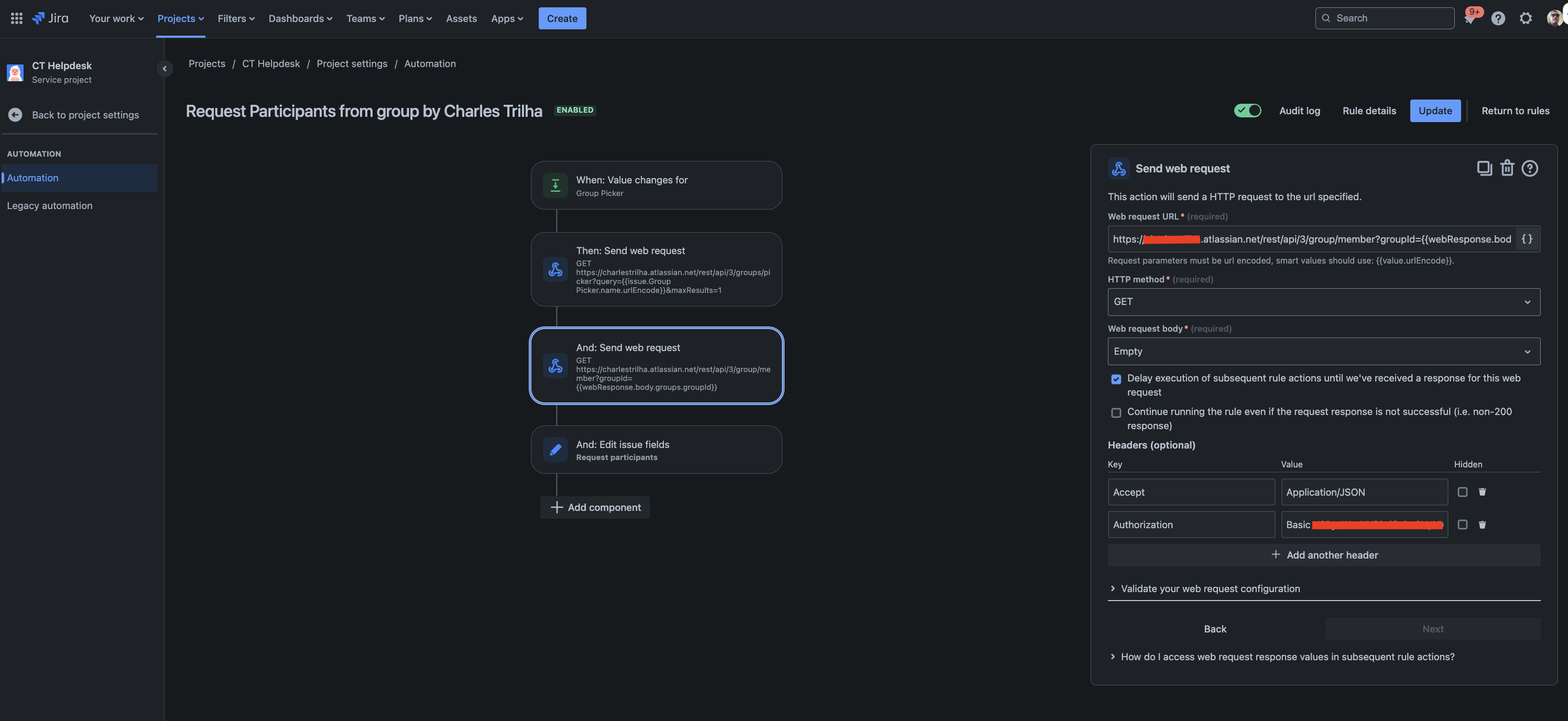Toggle the rule enabled switch
1568x721 pixels.
tap(1247, 111)
